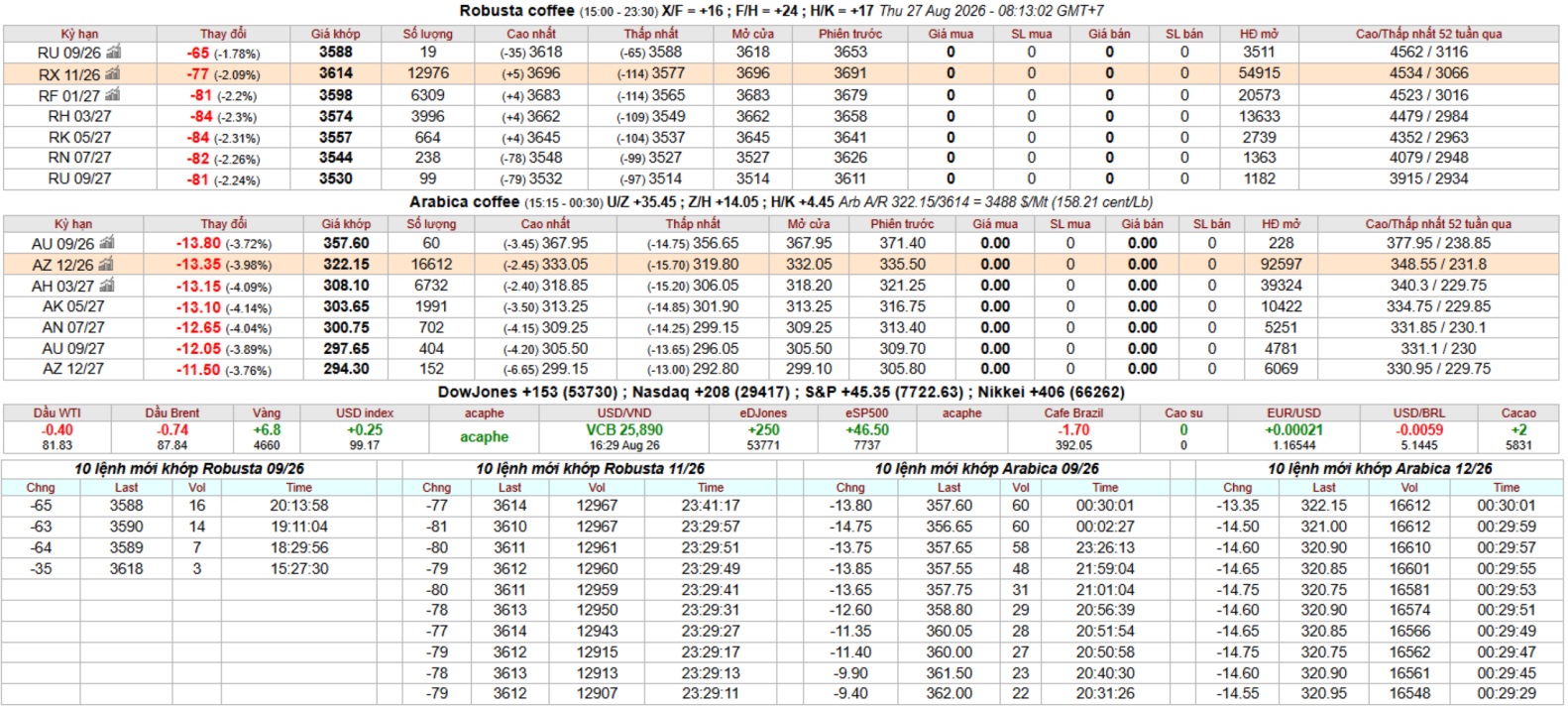Viewport: 1568px width, 709px height.
Task: Select the AZ 12/27 contract label
Action: 73,369
